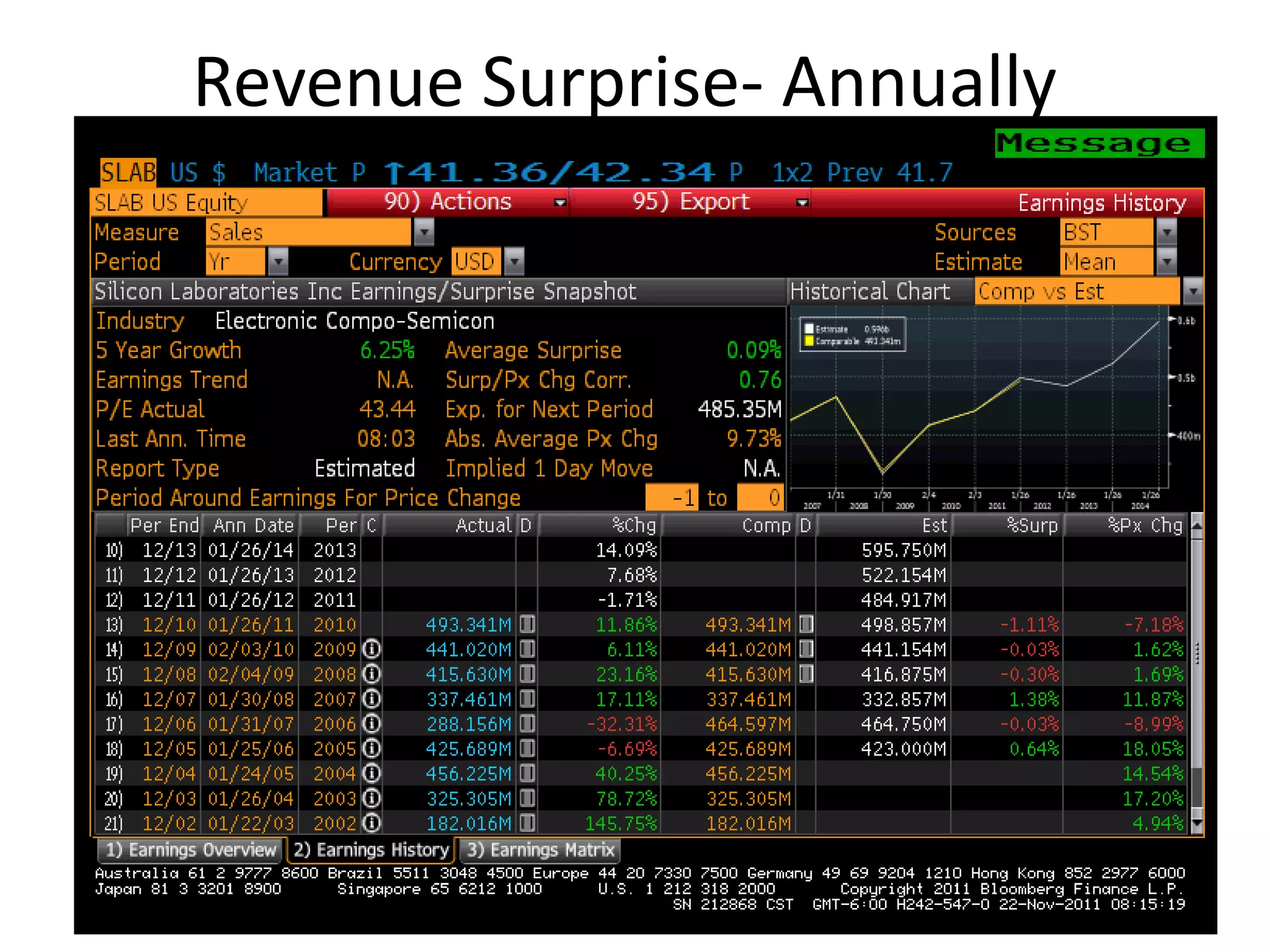Open detail icon beside Comp 493.341M
This screenshot has width=1270, height=952.
tap(806, 624)
